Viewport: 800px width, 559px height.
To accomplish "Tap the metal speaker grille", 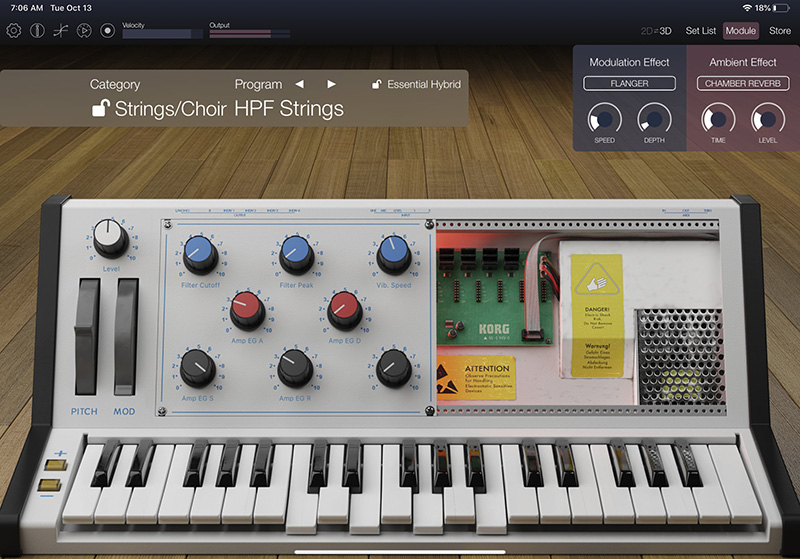I will tap(680, 357).
